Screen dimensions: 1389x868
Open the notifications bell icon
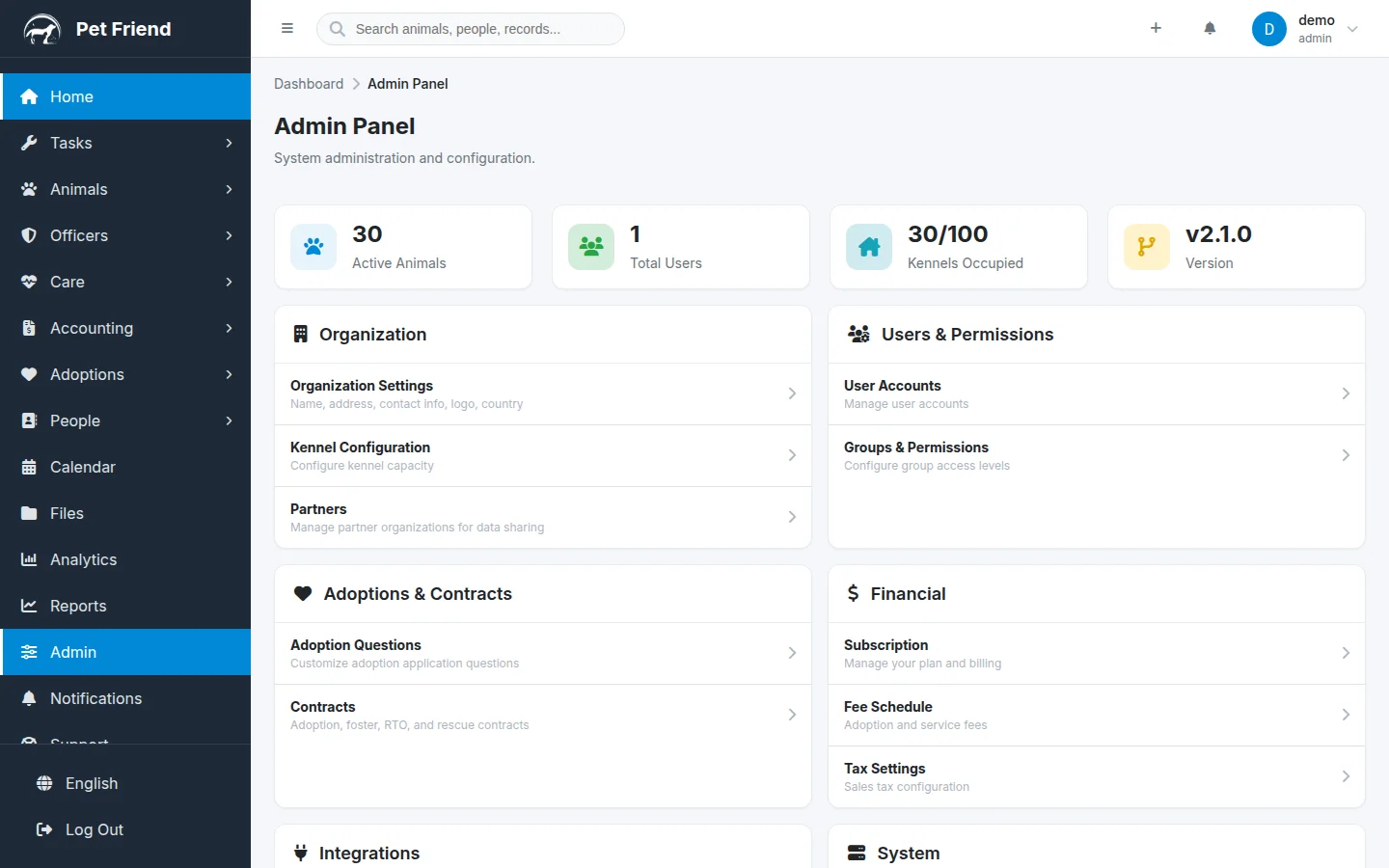point(1210,28)
